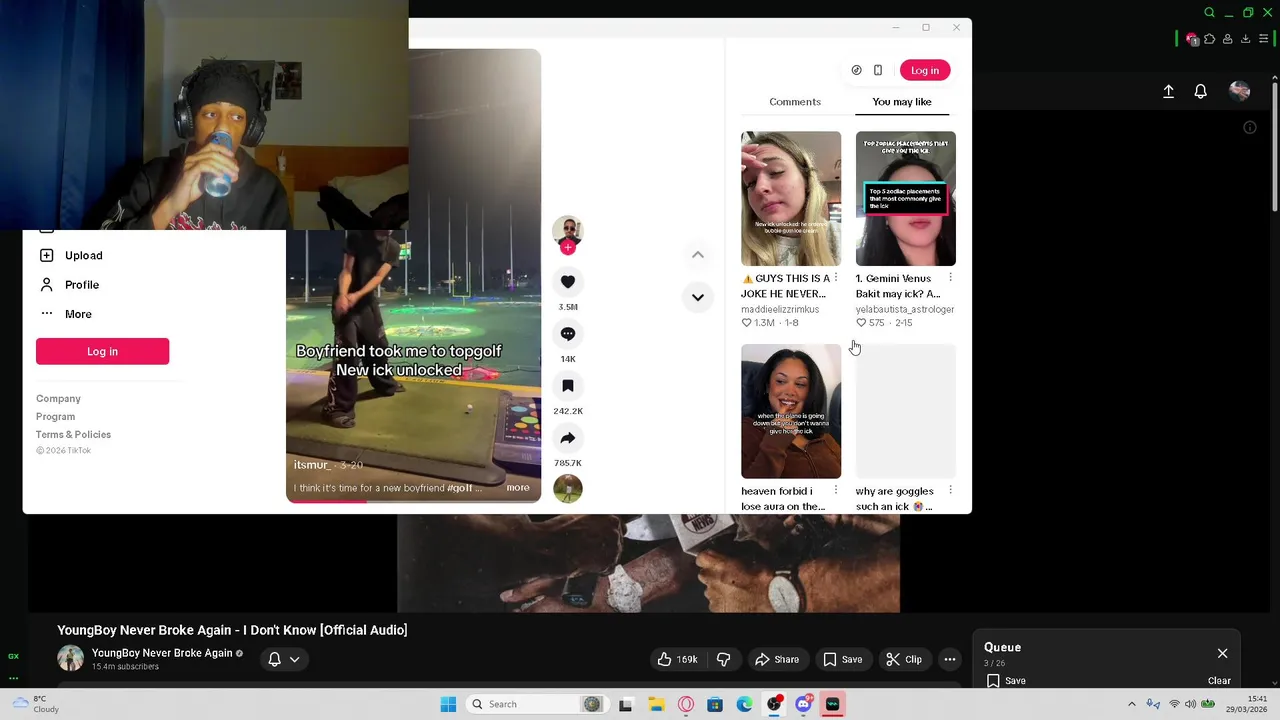This screenshot has height=720, width=1280.
Task: Open the weather widget showing 8°C Cloudy
Action: pyautogui.click(x=35, y=704)
